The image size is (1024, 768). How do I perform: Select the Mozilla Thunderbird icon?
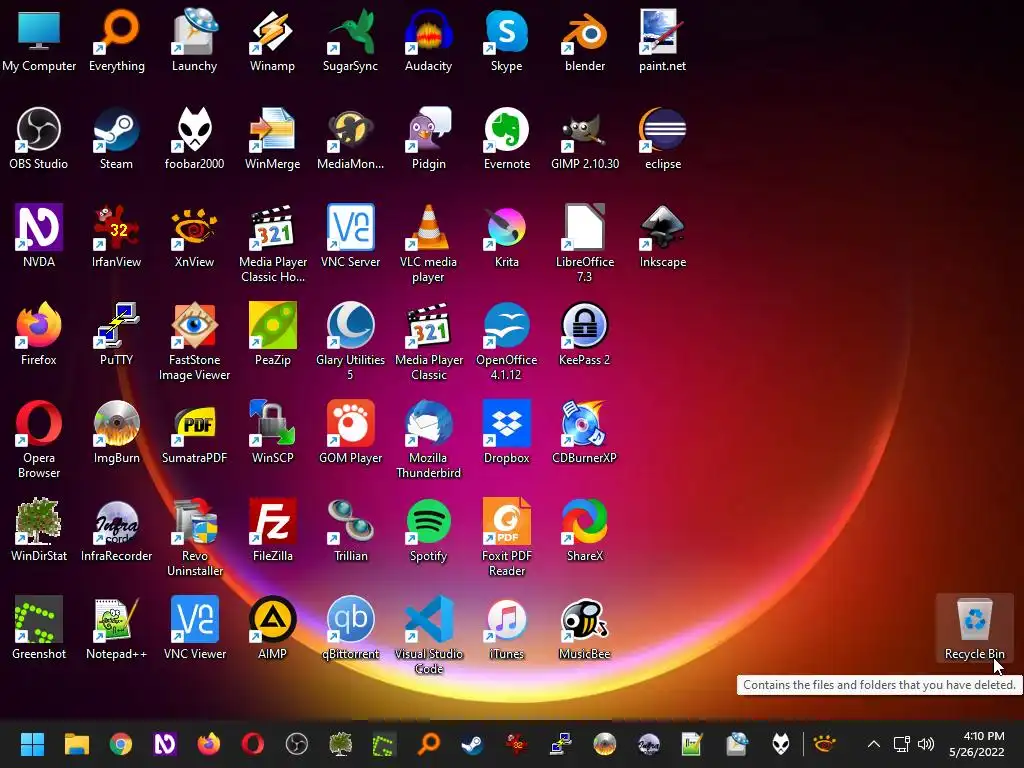[428, 439]
